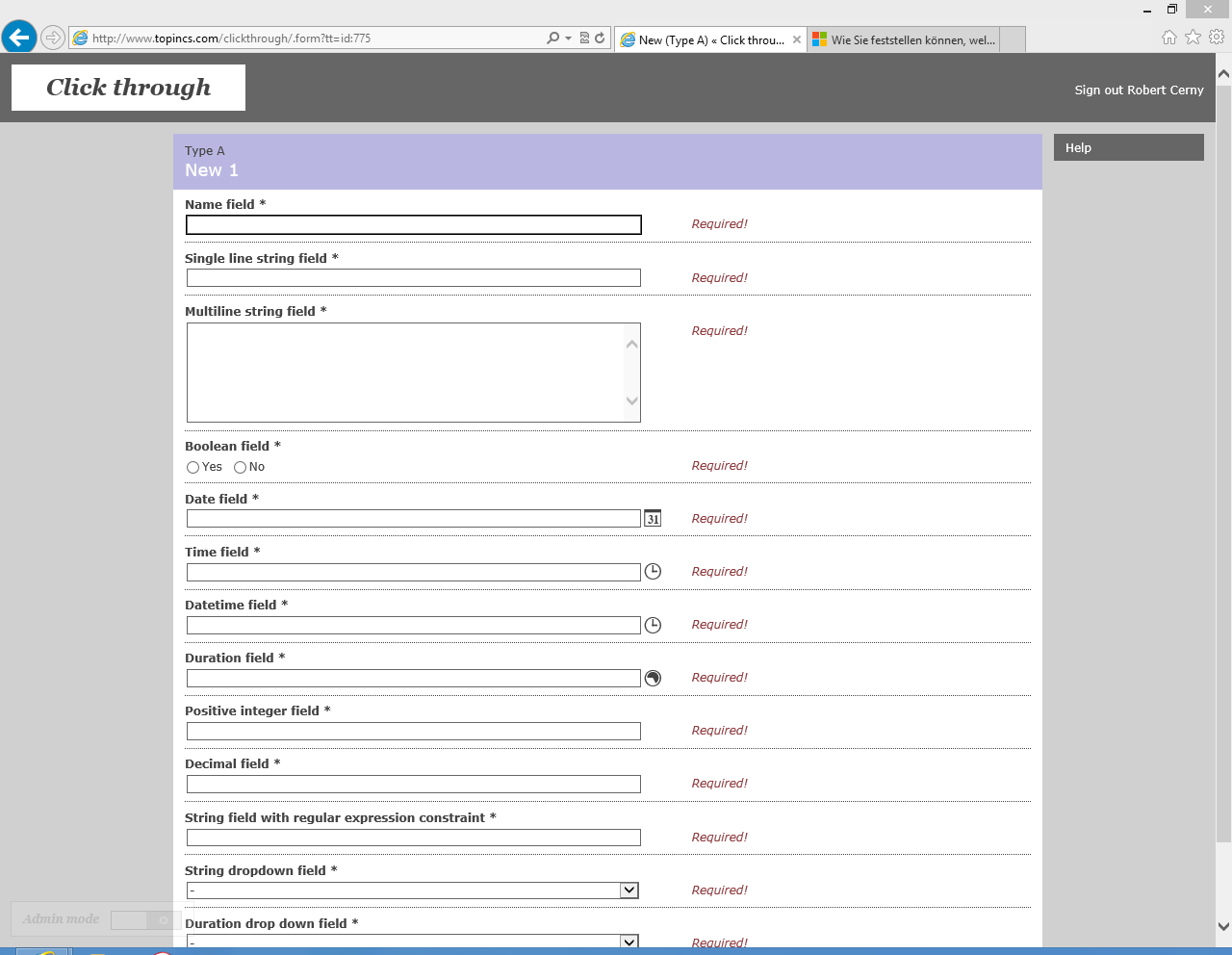Click the Time field clock icon

click(x=653, y=572)
